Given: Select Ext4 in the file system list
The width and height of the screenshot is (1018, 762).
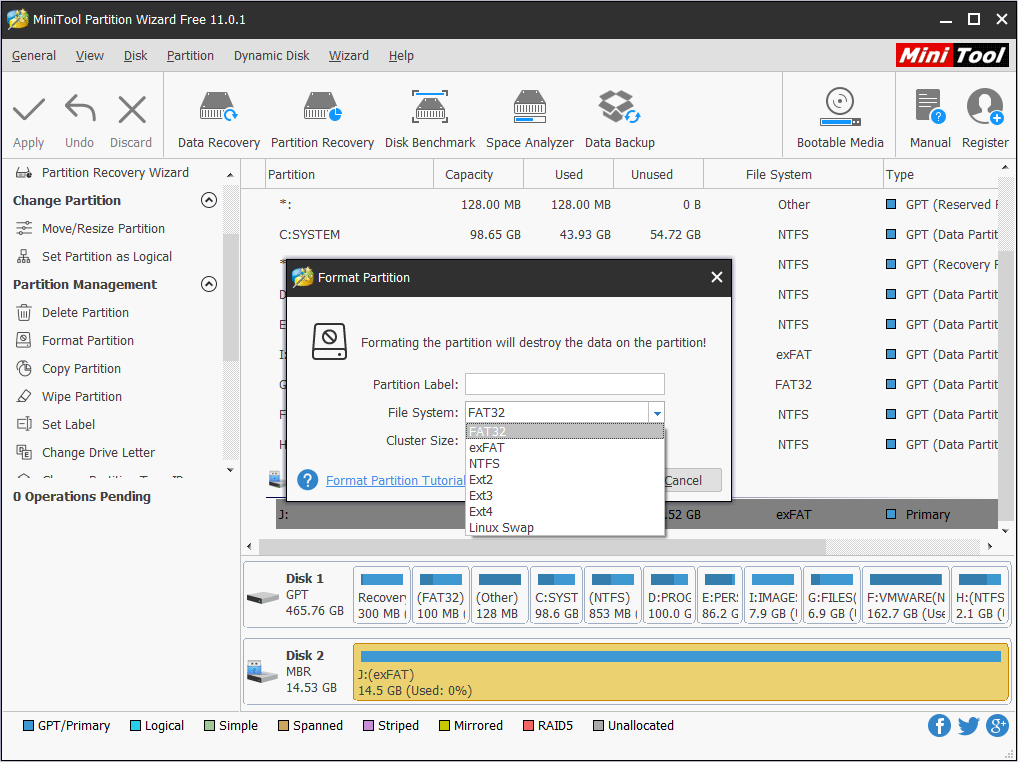Looking at the screenshot, I should pyautogui.click(x=481, y=512).
